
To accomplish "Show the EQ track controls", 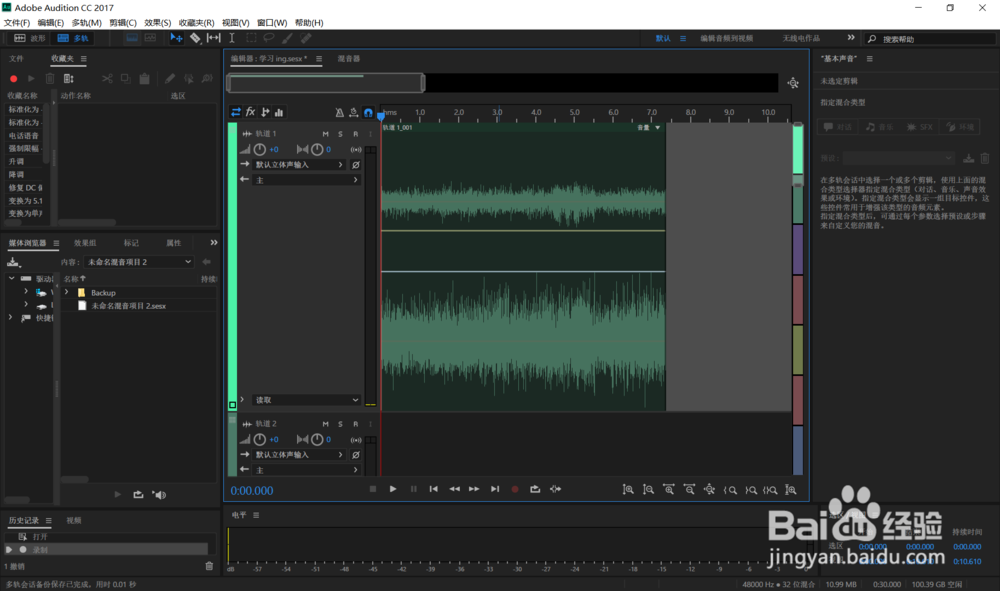I will tap(279, 112).
